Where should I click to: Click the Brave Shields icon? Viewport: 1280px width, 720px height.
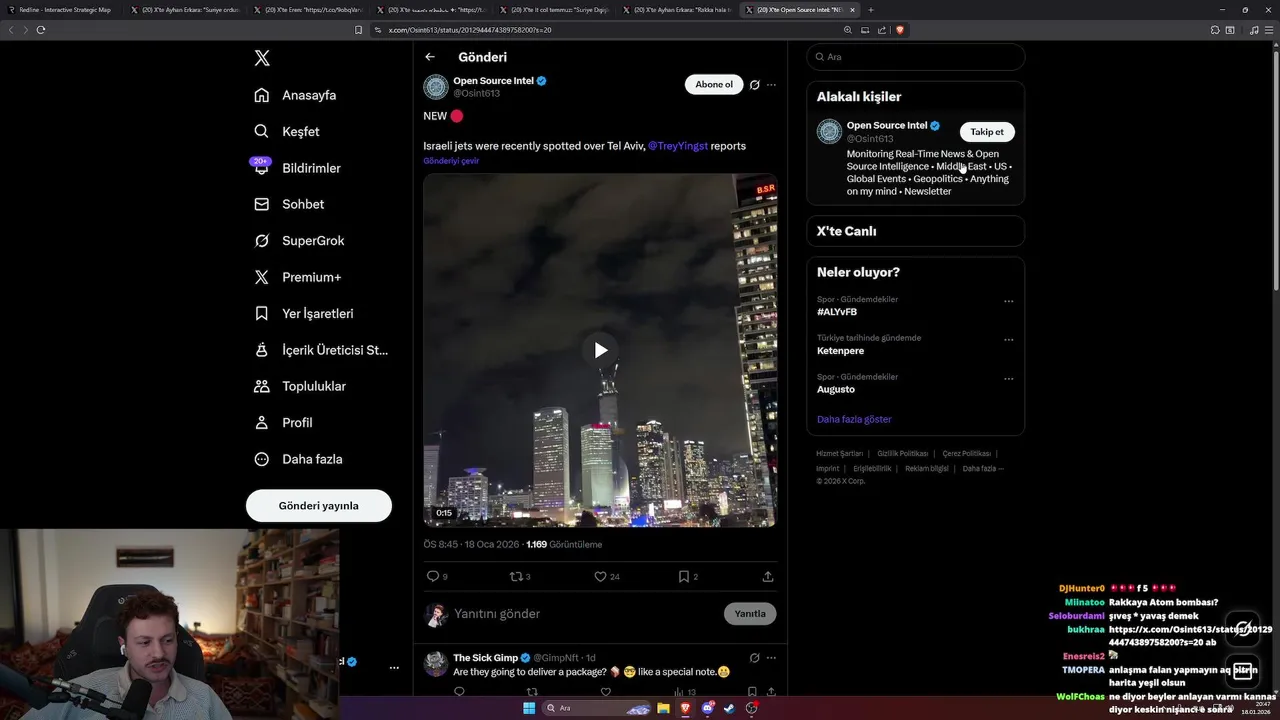point(900,30)
